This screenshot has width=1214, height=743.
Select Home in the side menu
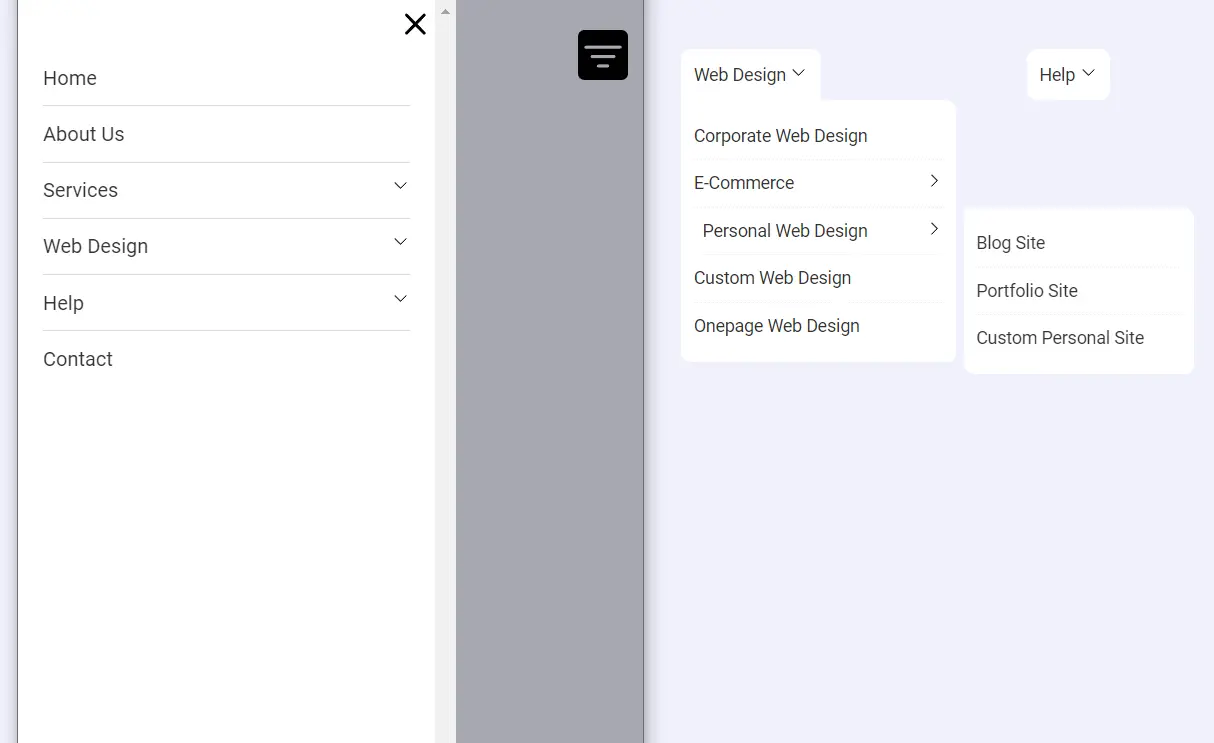click(69, 78)
